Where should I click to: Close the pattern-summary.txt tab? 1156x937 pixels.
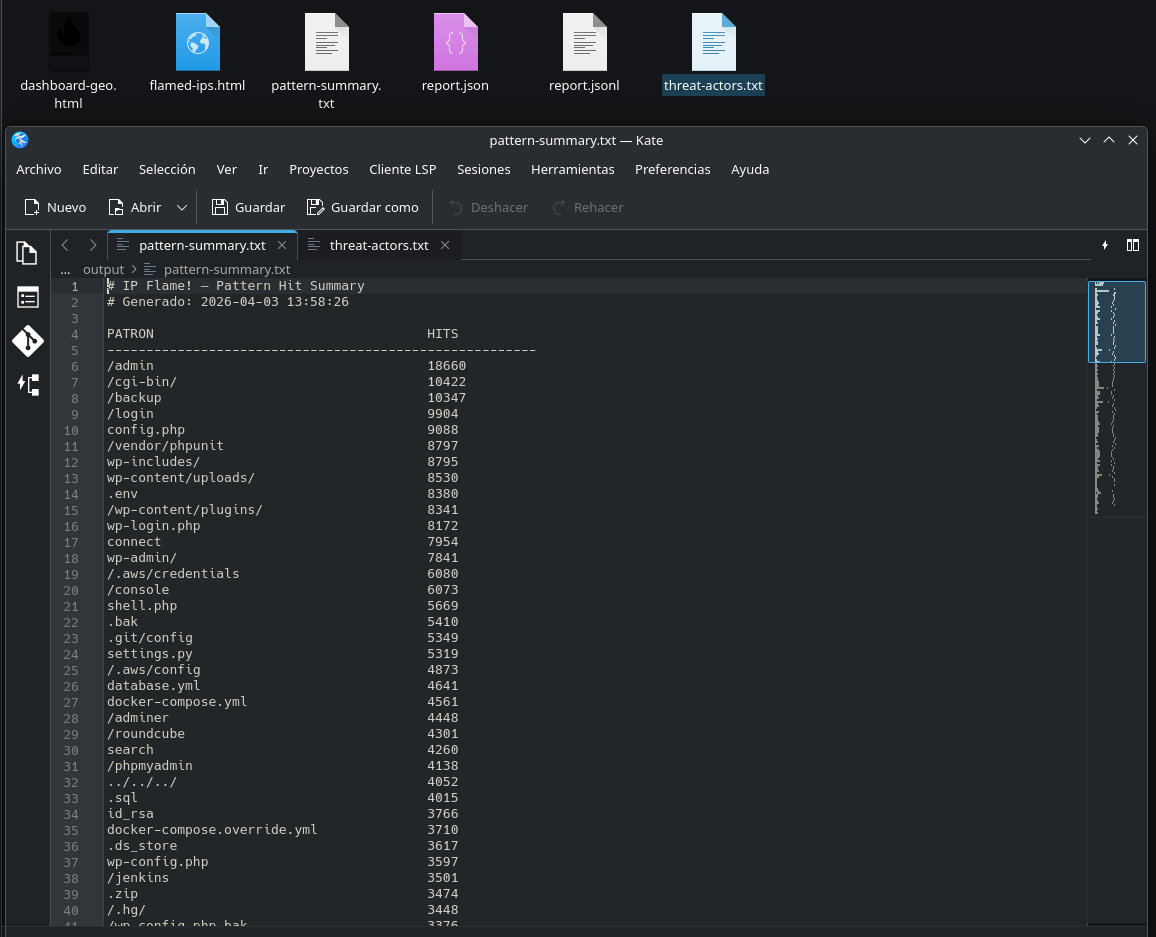coord(282,245)
